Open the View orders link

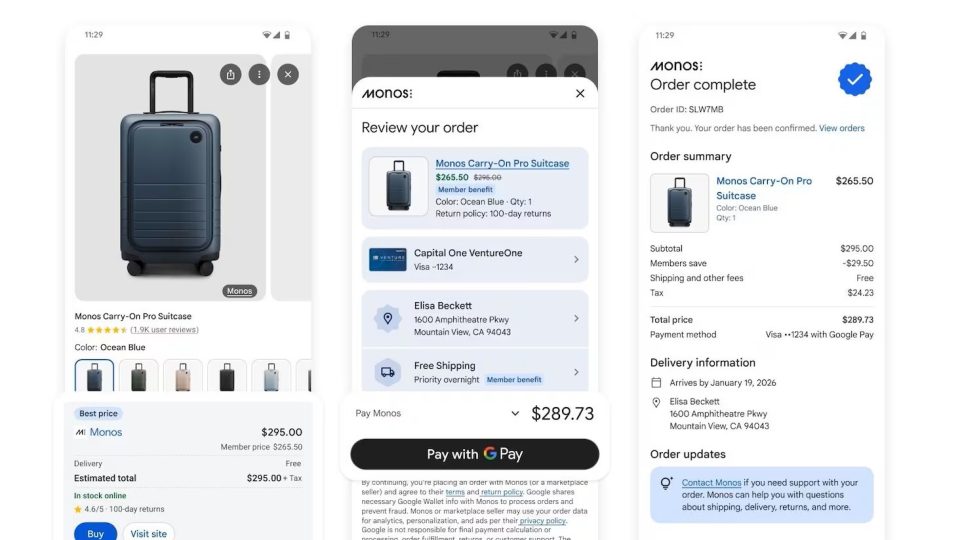pos(841,128)
